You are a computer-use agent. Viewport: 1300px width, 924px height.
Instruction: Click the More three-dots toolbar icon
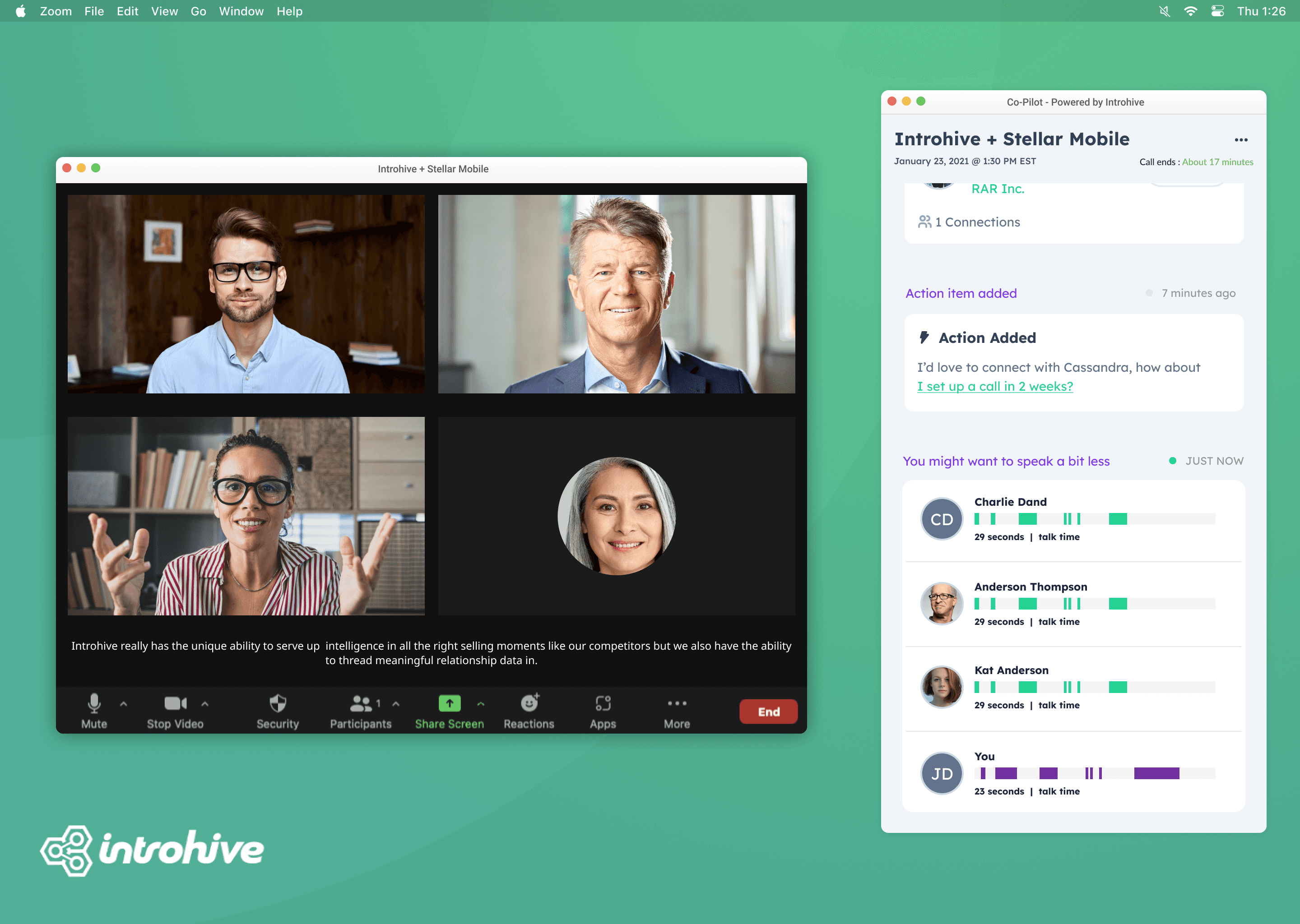pos(677,703)
